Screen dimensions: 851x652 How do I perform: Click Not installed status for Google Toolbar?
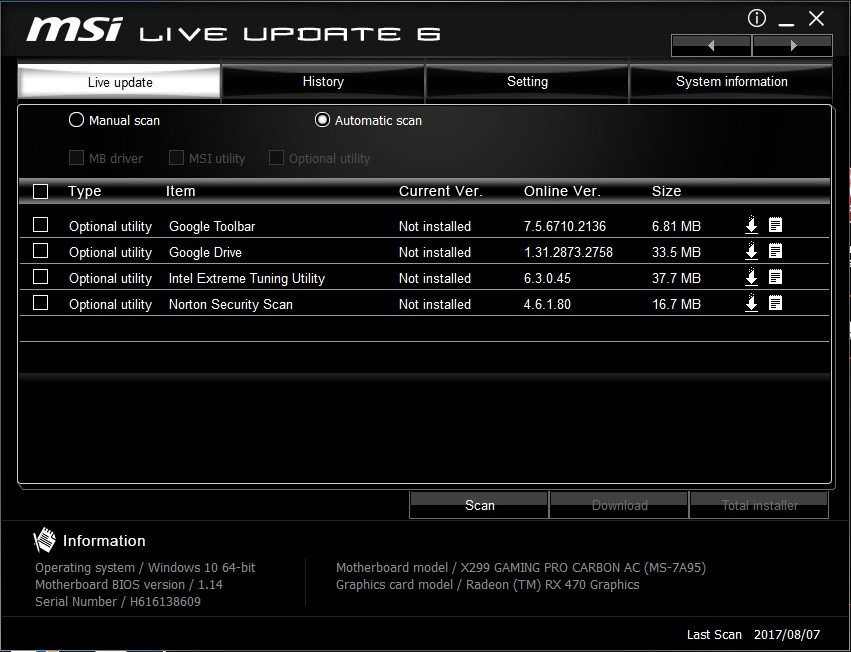435,226
